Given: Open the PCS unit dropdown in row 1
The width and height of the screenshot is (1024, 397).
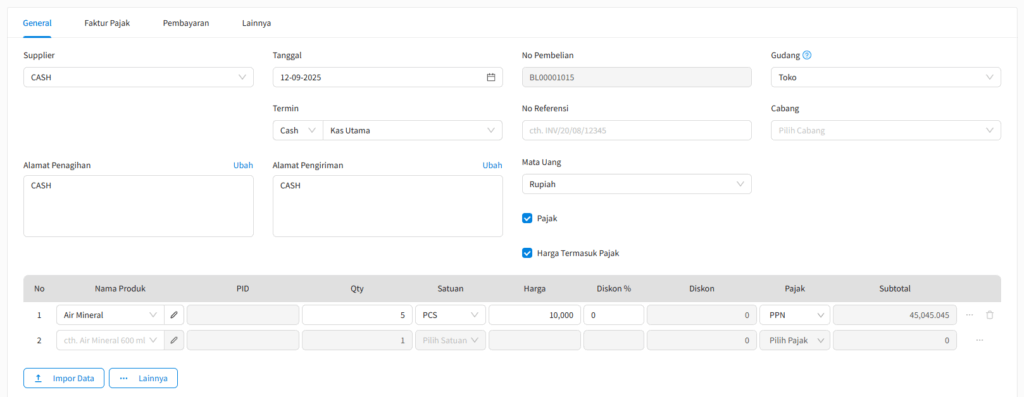Looking at the screenshot, I should [x=450, y=315].
